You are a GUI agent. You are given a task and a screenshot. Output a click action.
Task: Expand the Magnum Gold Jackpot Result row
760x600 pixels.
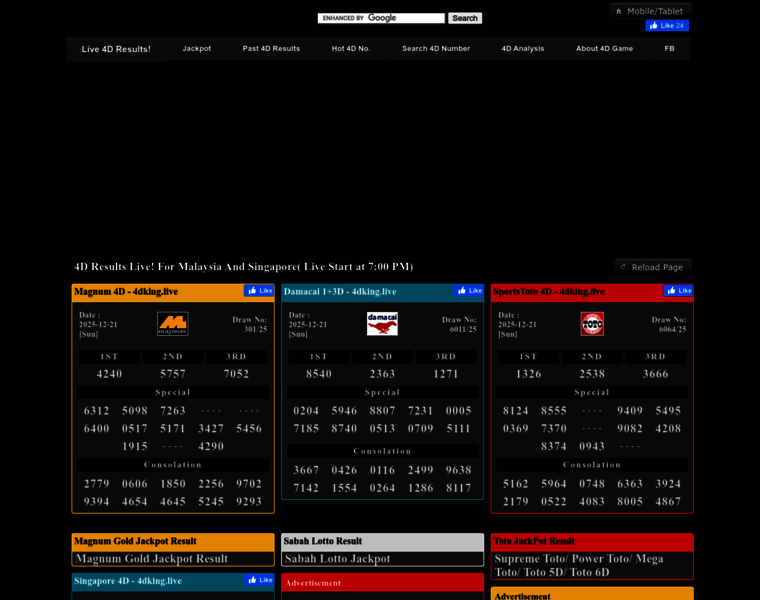pyautogui.click(x=173, y=559)
